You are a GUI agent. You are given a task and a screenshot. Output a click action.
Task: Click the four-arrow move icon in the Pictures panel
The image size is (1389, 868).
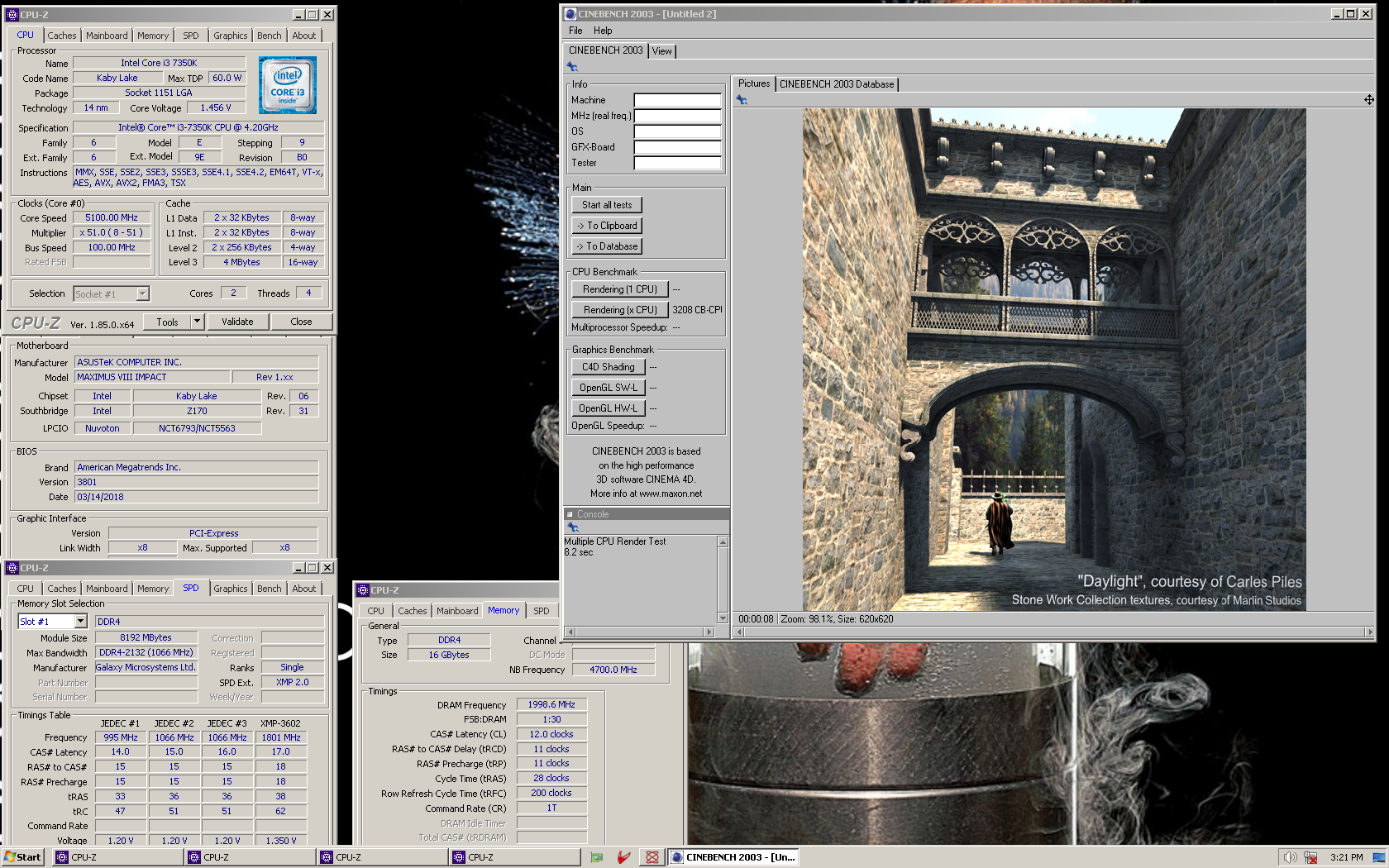click(x=1369, y=100)
